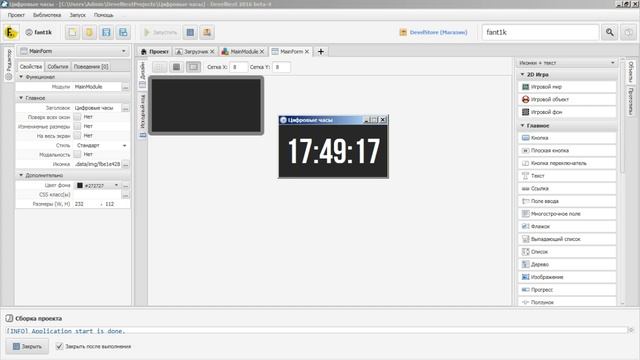640x360 pixels.
Task: Pick the 'Плоская кнопка' component
Action: click(567, 151)
